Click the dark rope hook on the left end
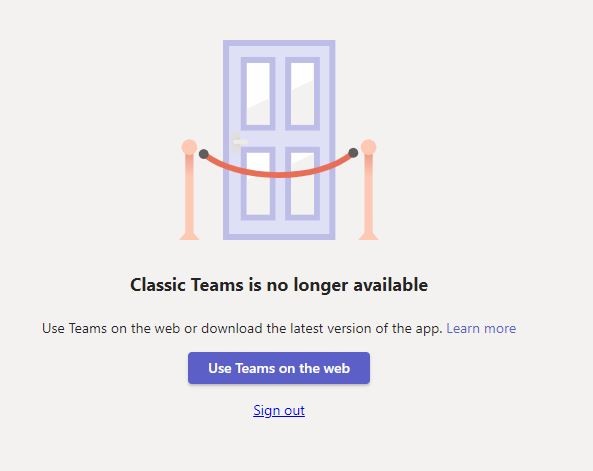This screenshot has height=471, width=593. 203,154
